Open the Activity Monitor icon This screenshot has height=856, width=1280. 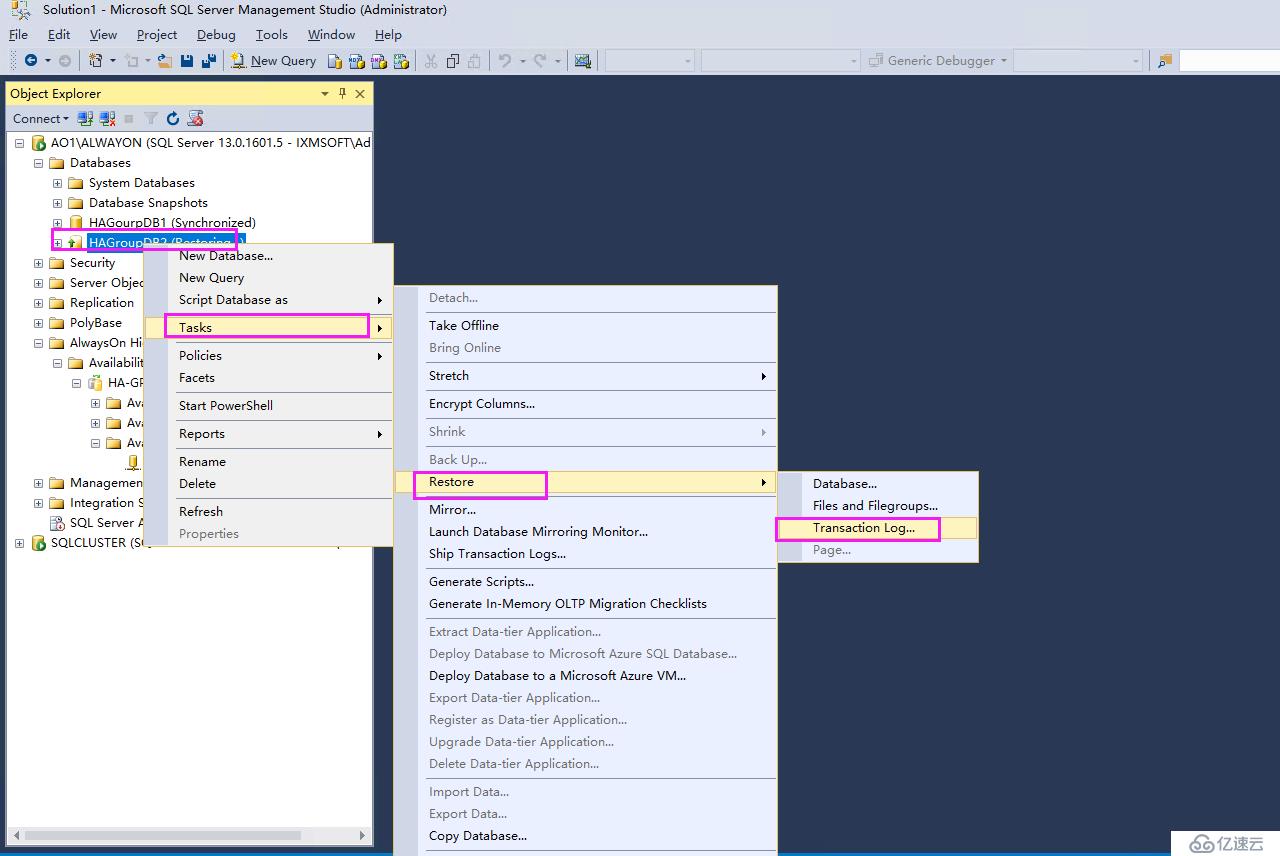(583, 61)
